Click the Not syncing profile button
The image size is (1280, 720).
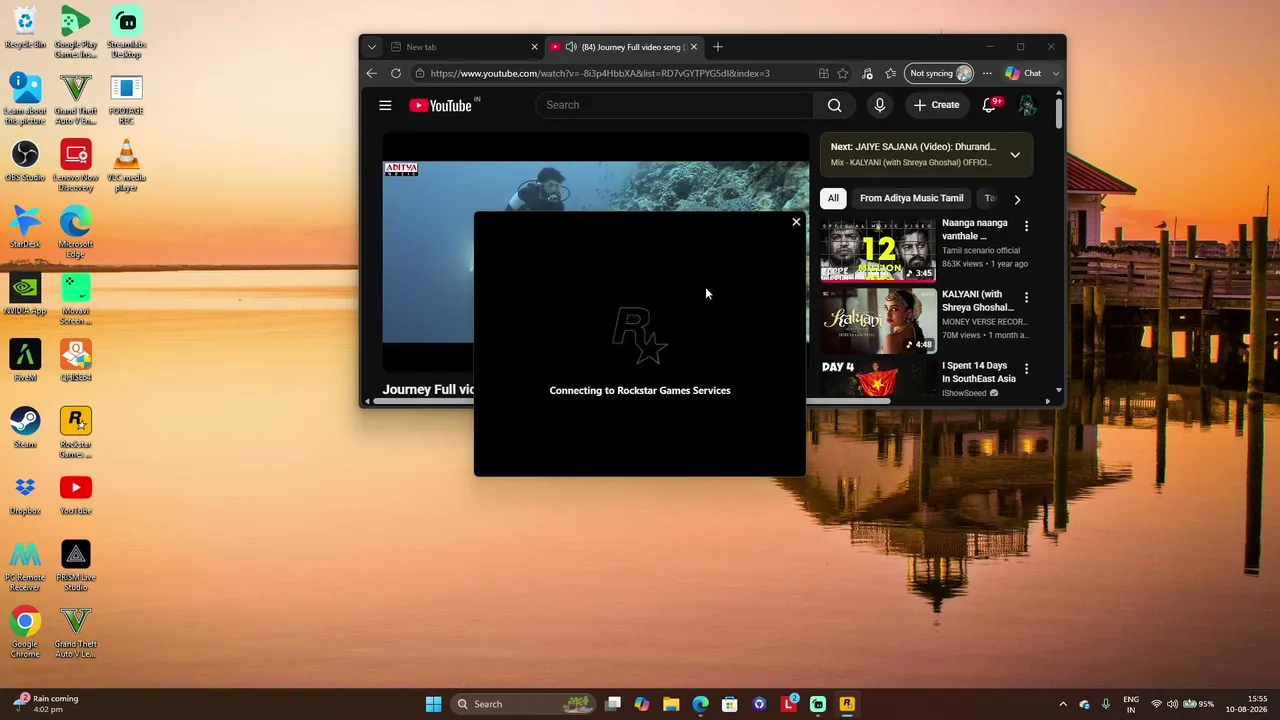pos(939,73)
